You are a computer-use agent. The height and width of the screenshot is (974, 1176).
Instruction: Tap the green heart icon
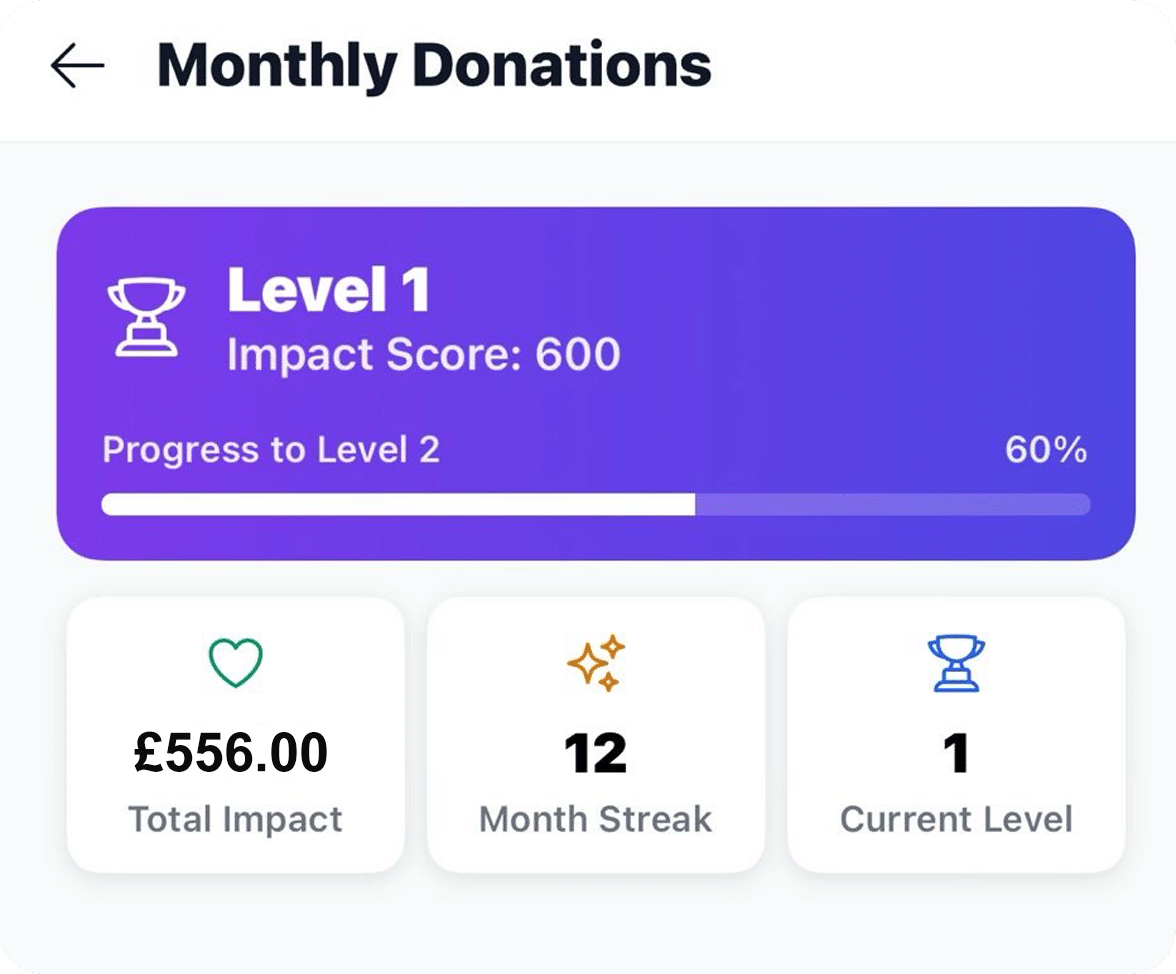(236, 663)
